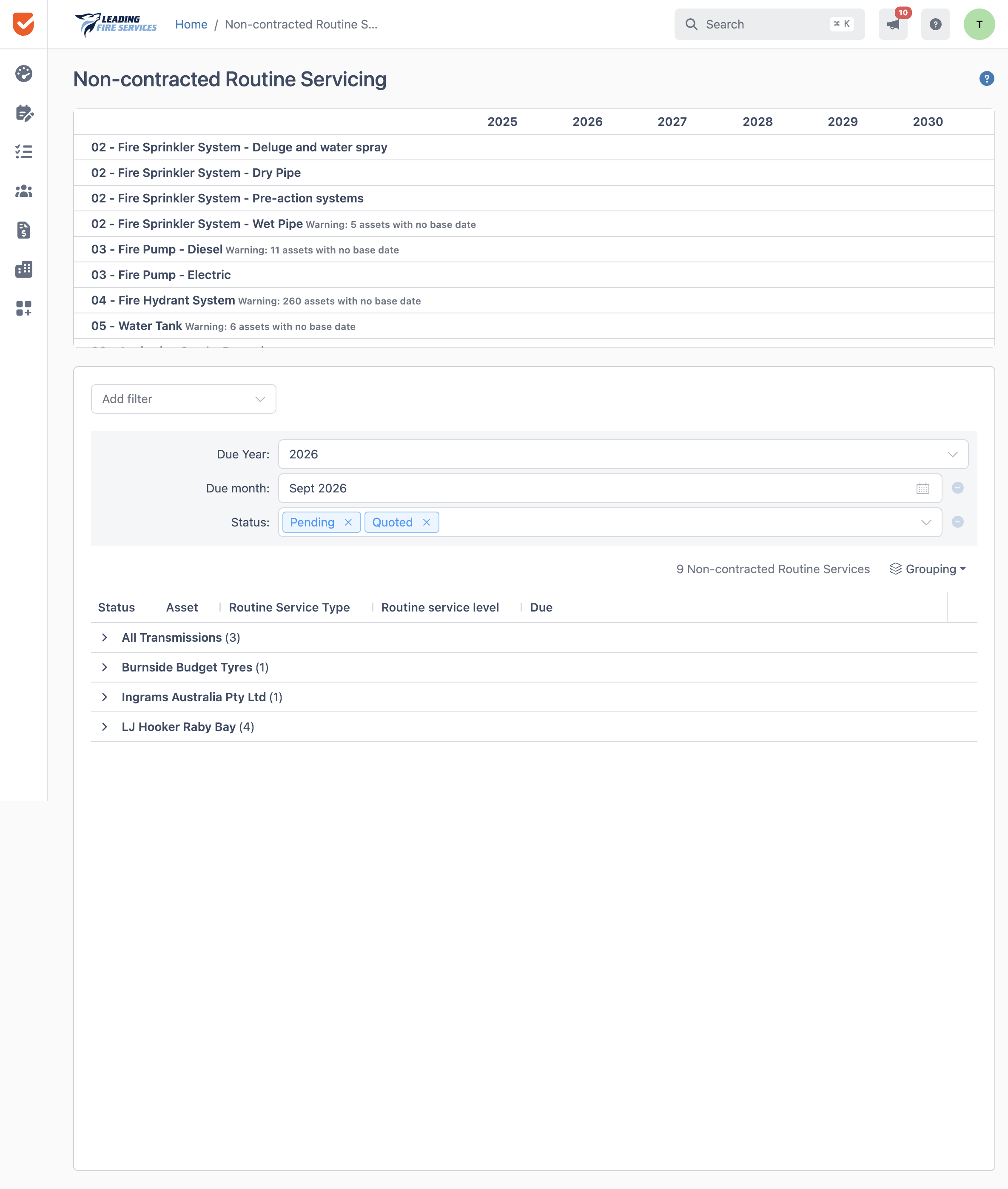Open the Add filter dropdown

[183, 399]
